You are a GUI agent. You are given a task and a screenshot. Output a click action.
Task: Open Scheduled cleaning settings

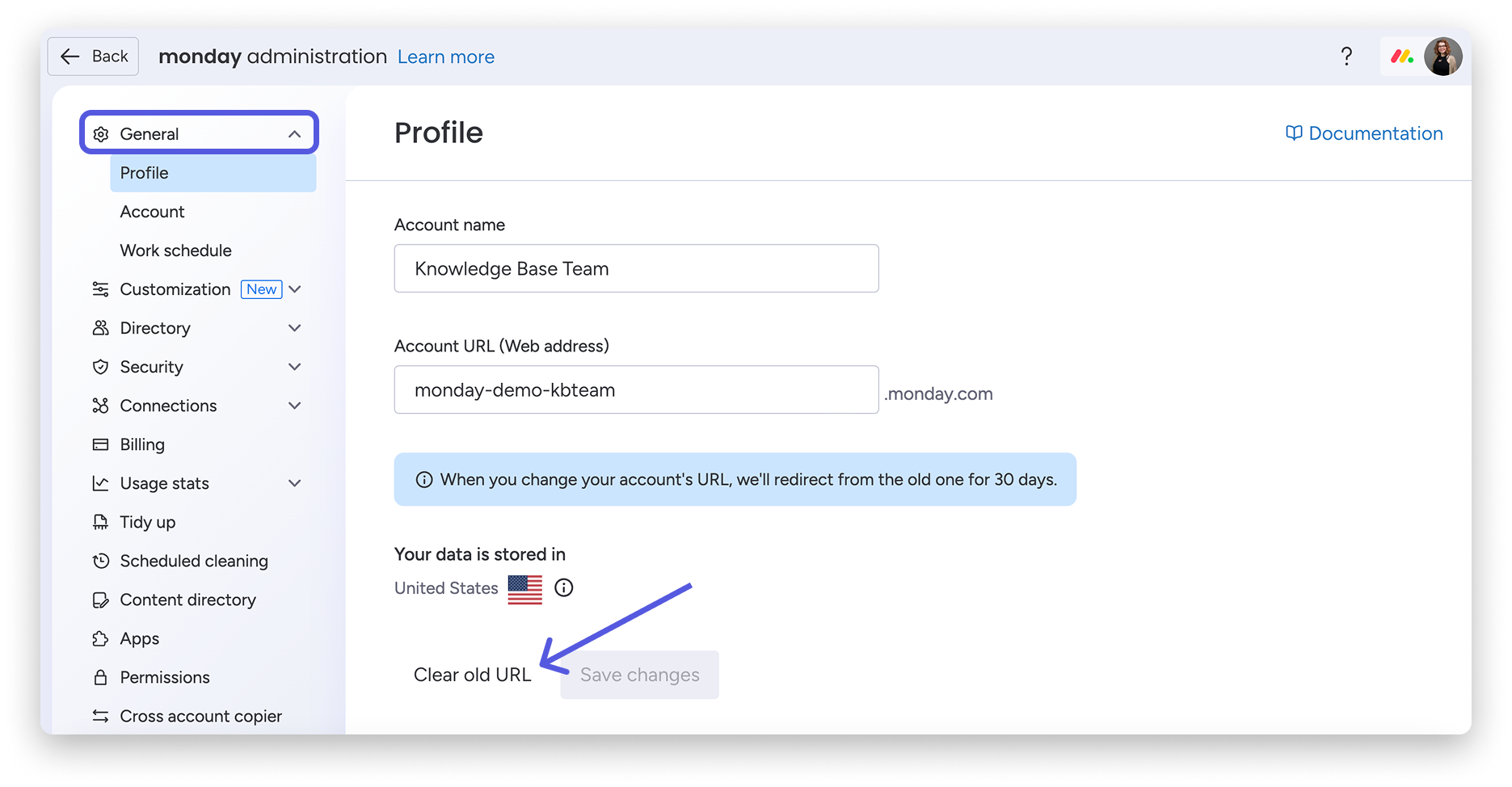coord(194,561)
